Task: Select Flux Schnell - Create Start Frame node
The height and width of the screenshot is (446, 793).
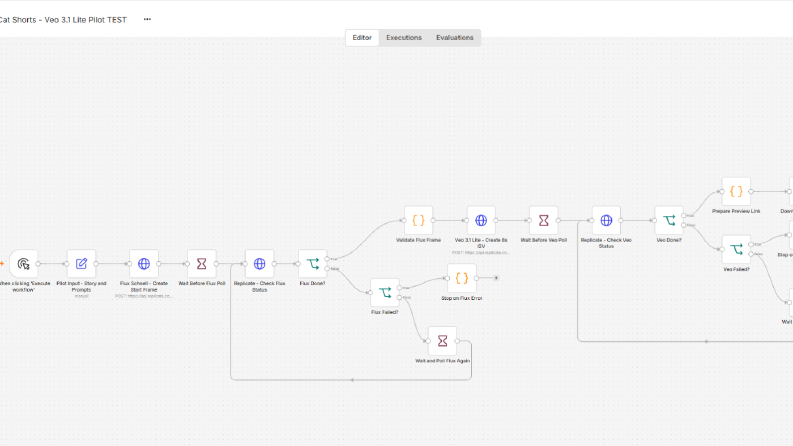Action: (144, 263)
